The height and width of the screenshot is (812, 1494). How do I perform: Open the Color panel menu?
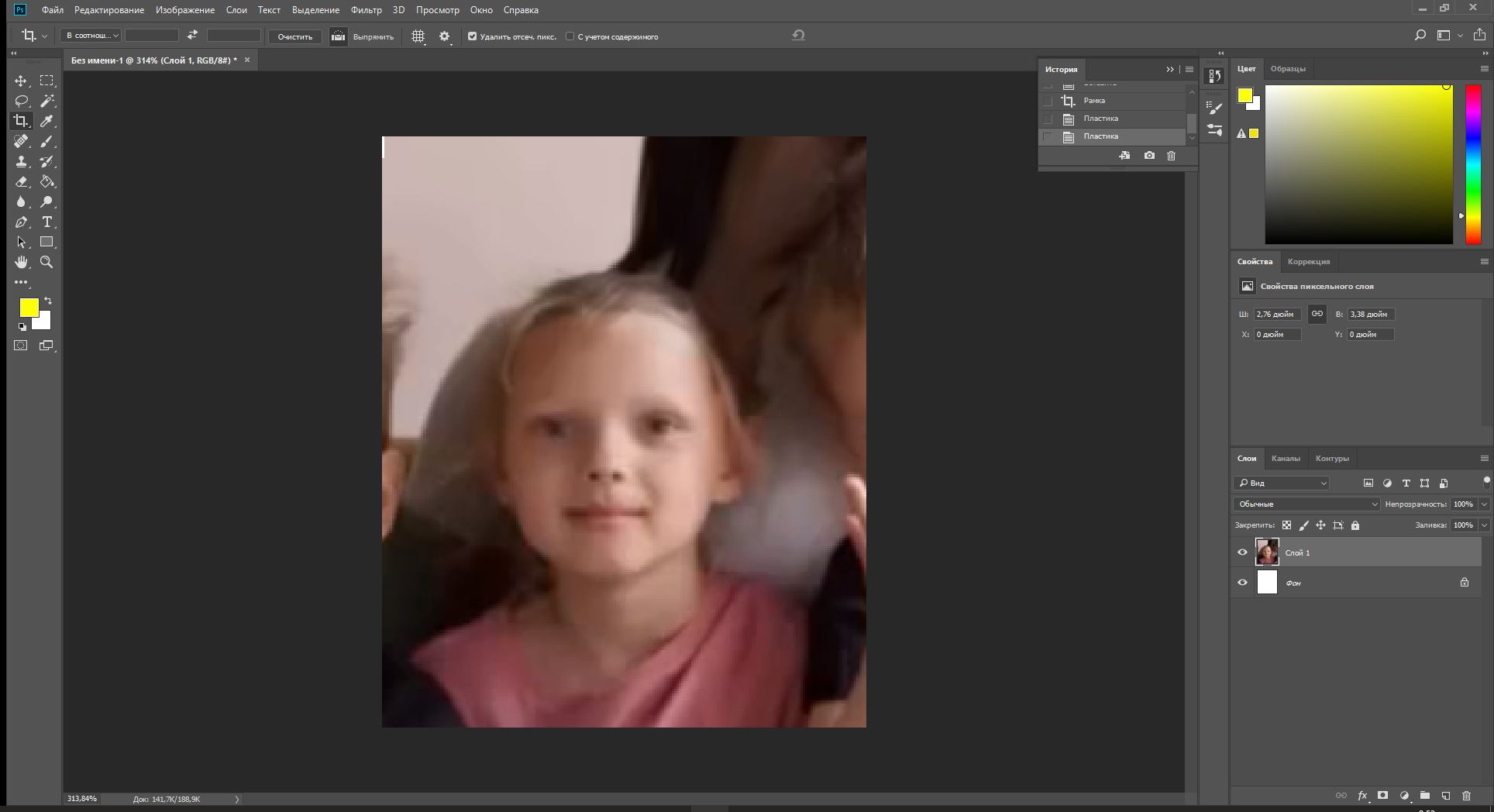click(1485, 69)
